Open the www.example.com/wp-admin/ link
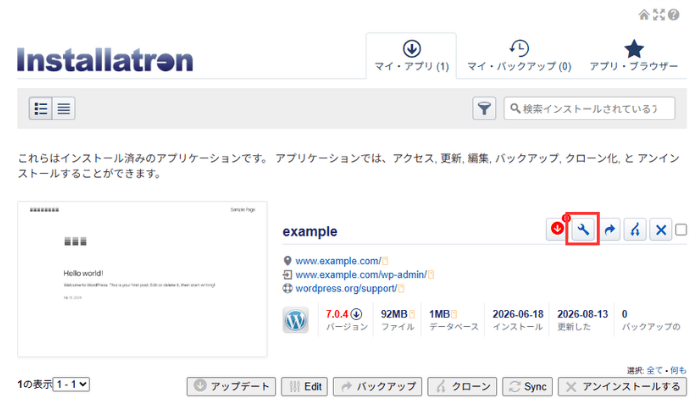 coord(361,275)
